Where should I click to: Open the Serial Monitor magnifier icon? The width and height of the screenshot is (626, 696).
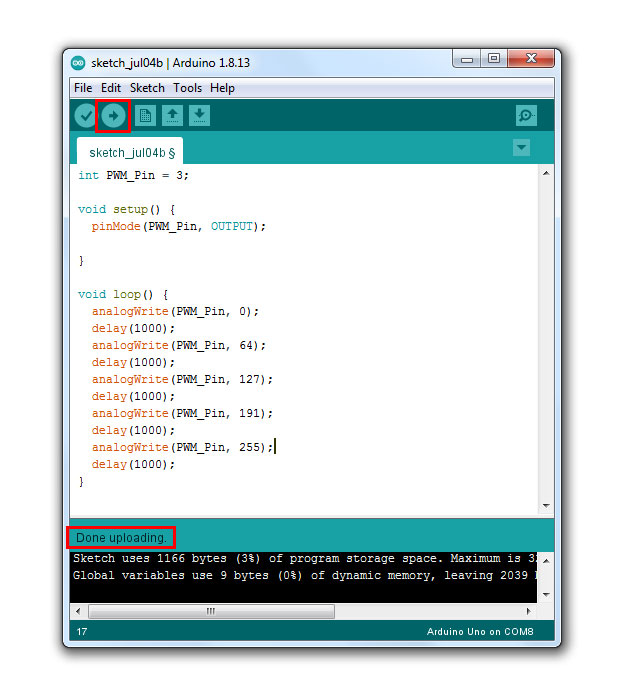526,116
